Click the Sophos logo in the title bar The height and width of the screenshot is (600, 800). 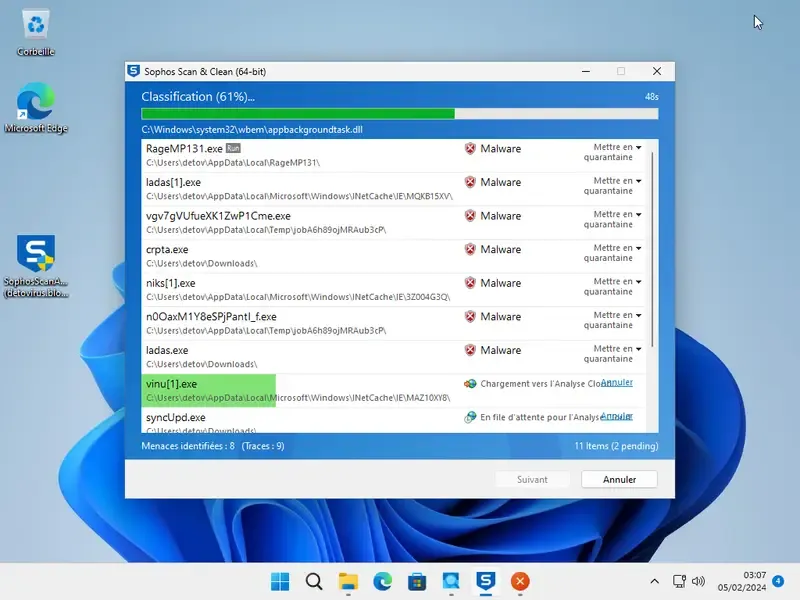click(134, 71)
